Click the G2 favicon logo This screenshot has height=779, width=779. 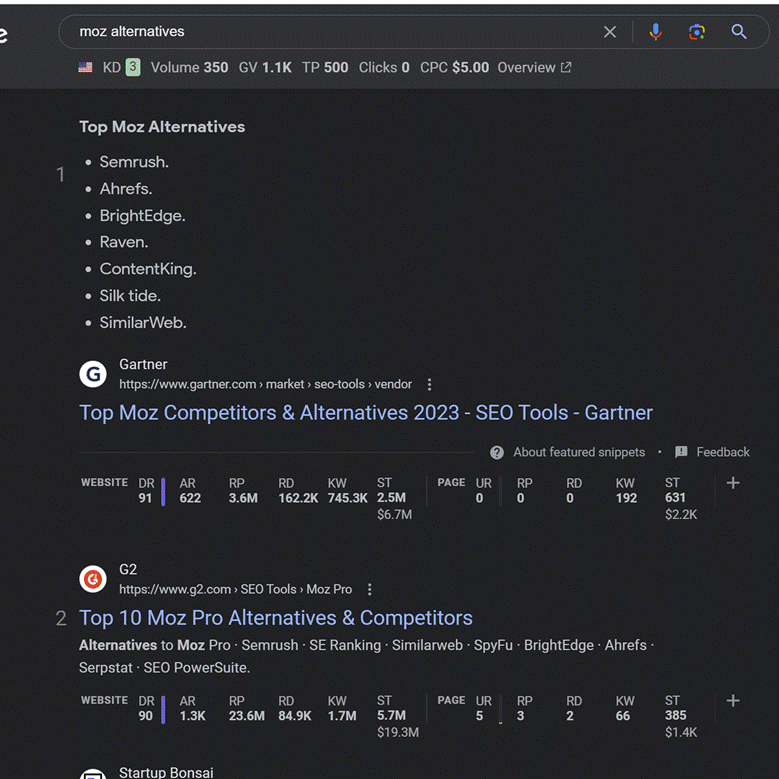(x=93, y=579)
